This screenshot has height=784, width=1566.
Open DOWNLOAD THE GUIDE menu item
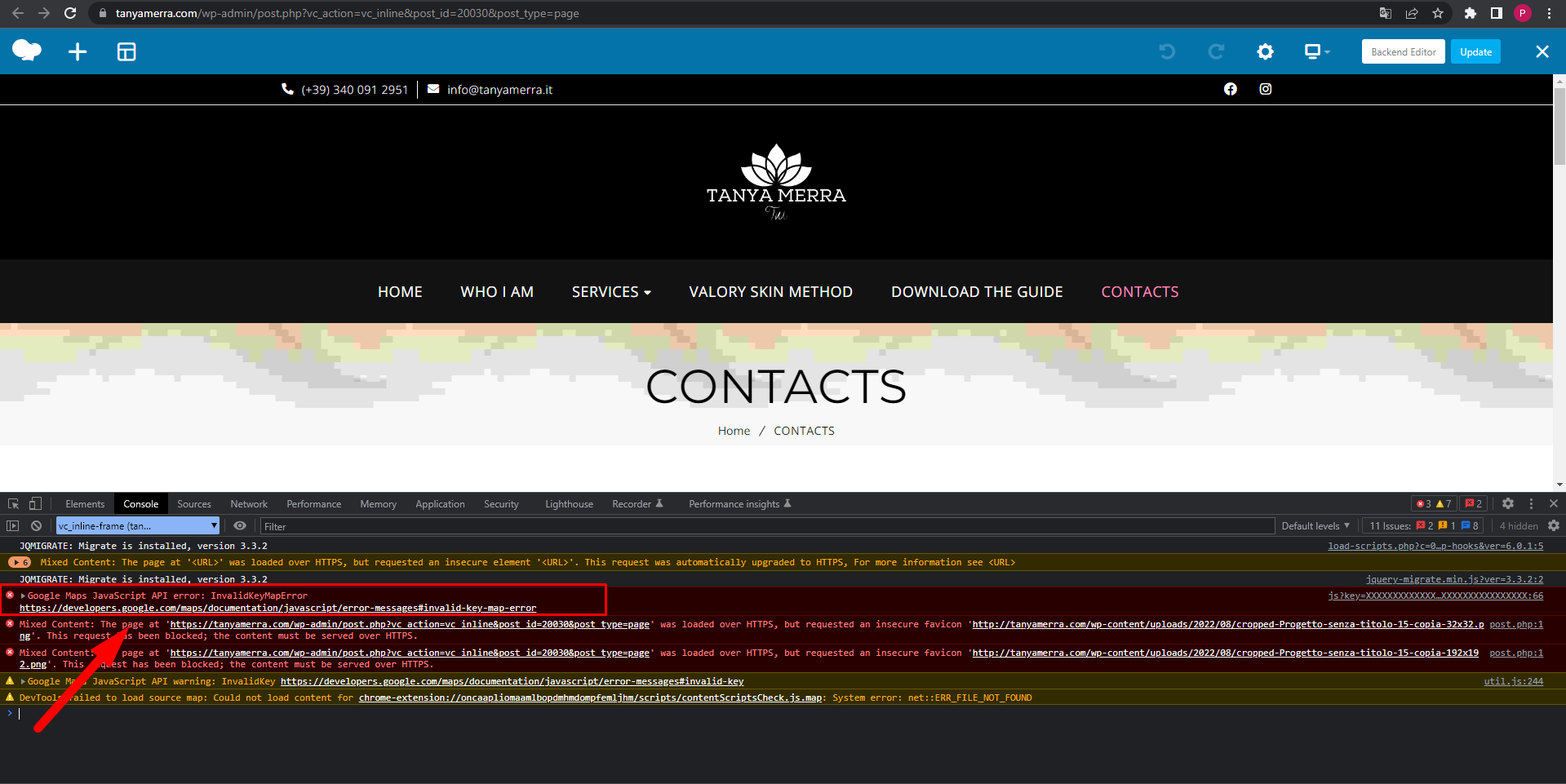pos(977,292)
